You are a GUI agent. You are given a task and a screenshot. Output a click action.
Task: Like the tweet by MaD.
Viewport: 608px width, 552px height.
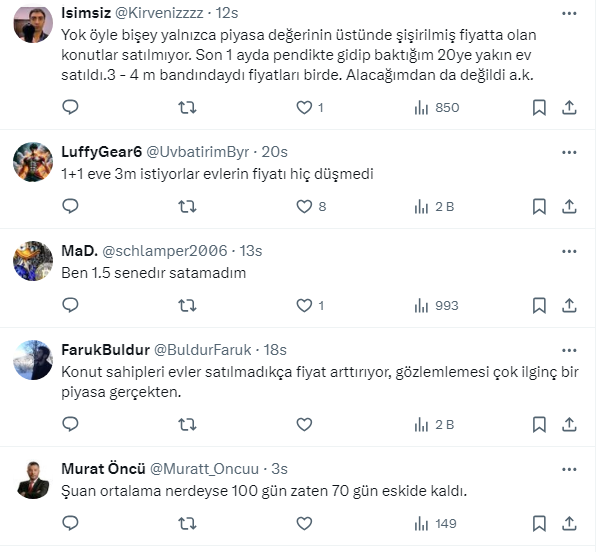[x=305, y=305]
